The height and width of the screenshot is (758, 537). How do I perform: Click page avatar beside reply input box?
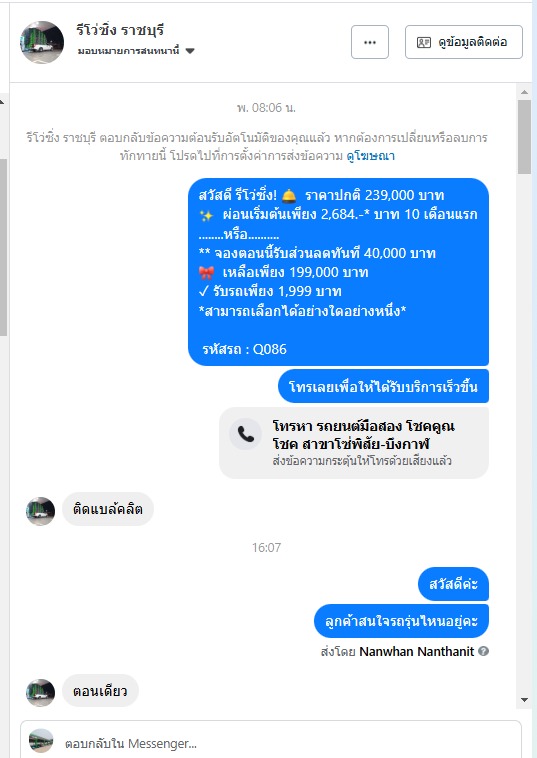tap(41, 741)
